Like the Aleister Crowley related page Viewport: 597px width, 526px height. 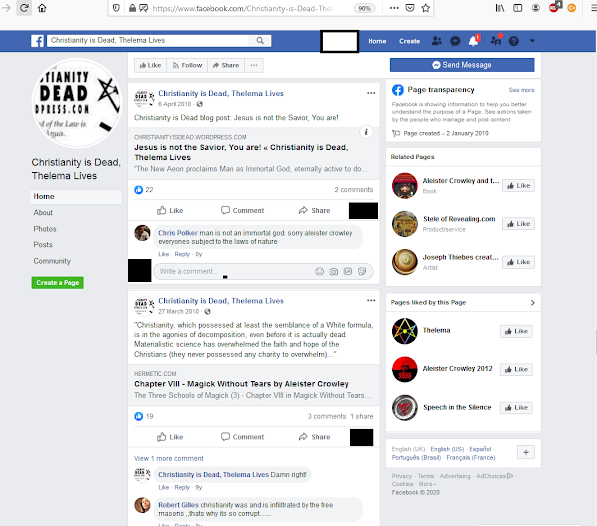tap(518, 186)
